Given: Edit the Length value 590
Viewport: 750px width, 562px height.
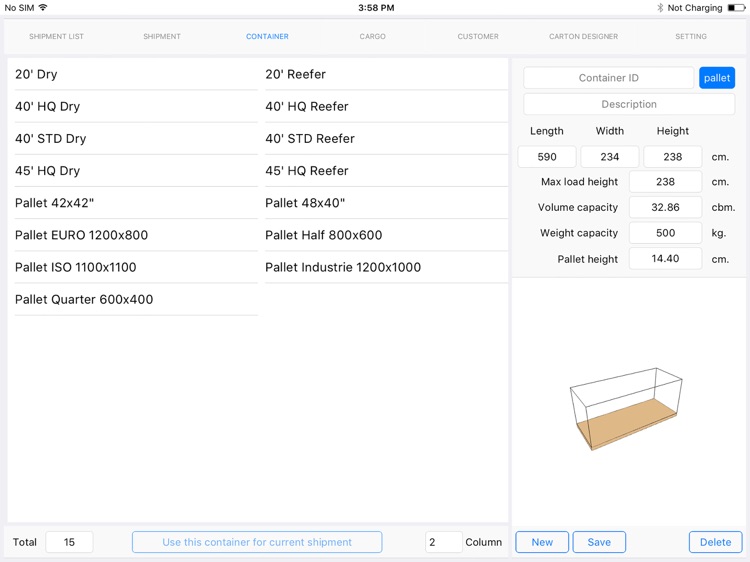Looking at the screenshot, I should (x=547, y=157).
